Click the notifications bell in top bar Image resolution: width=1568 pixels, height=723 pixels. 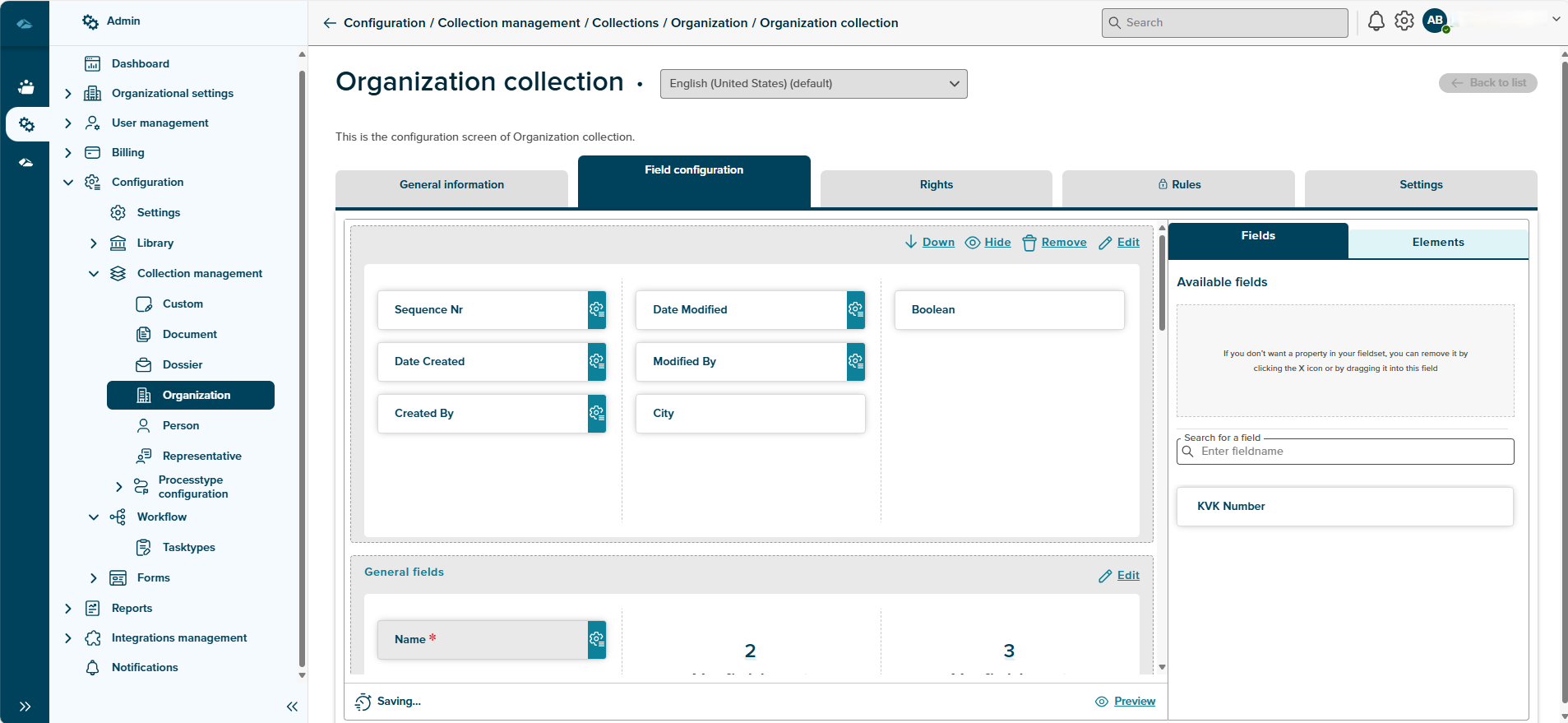(1376, 21)
